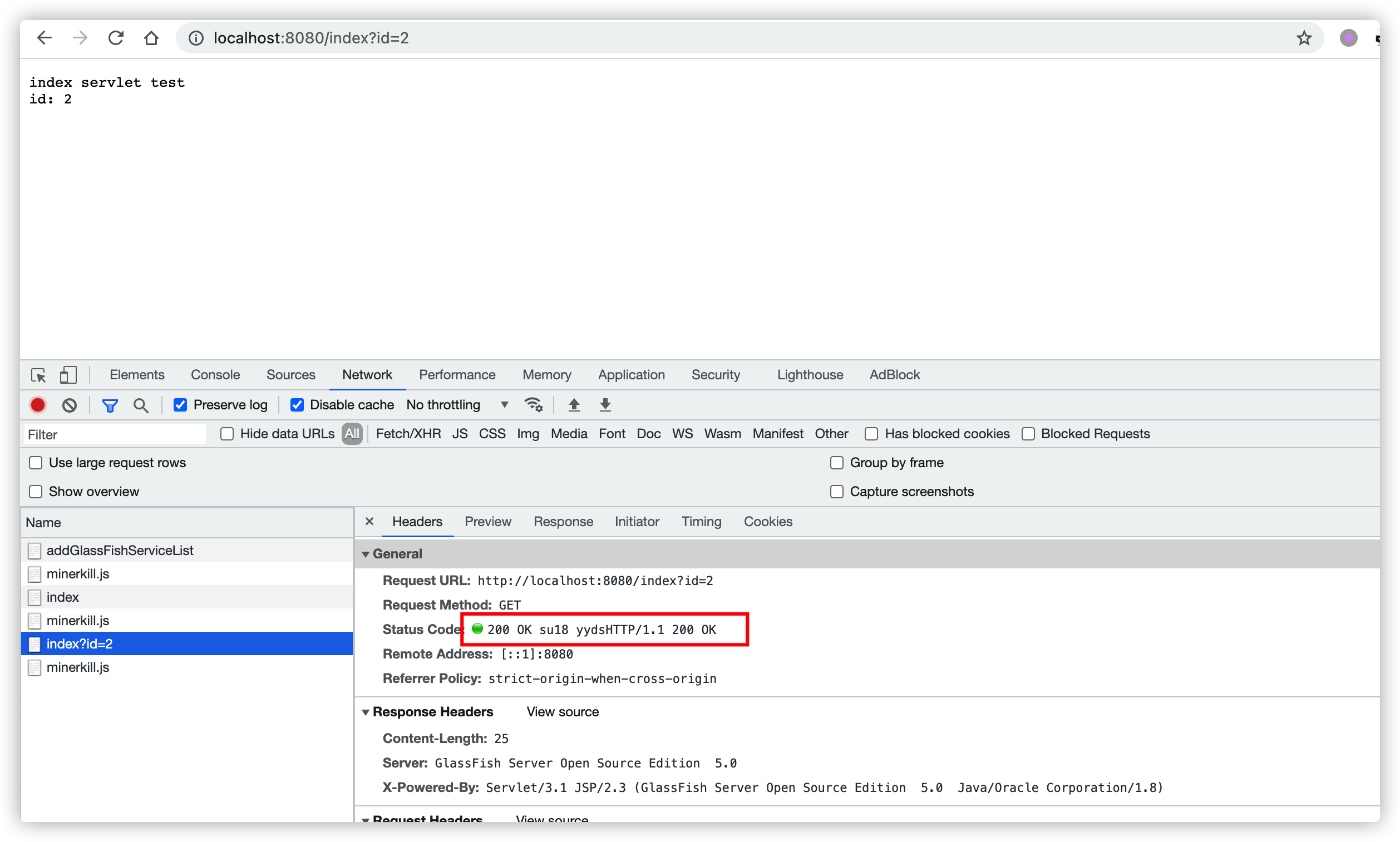1400x842 pixels.
Task: Click the export HAR download arrow
Action: coord(605,404)
